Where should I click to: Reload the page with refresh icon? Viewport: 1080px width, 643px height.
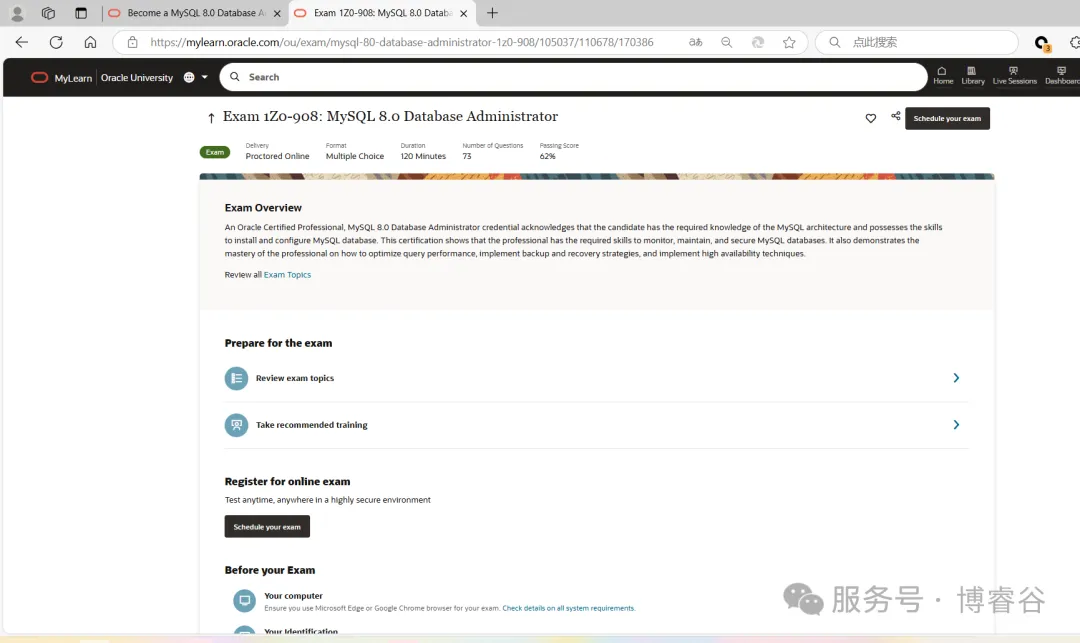56,42
